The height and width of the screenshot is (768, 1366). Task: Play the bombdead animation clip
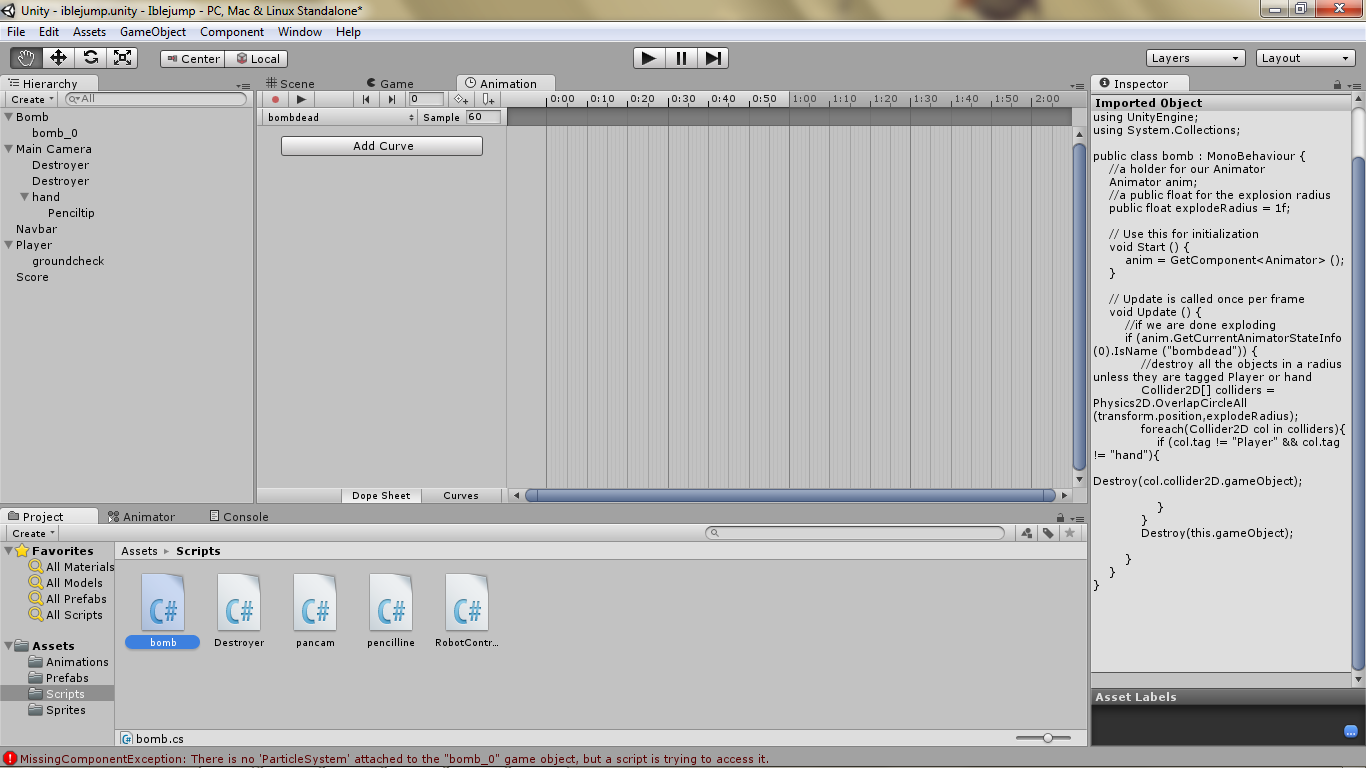301,99
